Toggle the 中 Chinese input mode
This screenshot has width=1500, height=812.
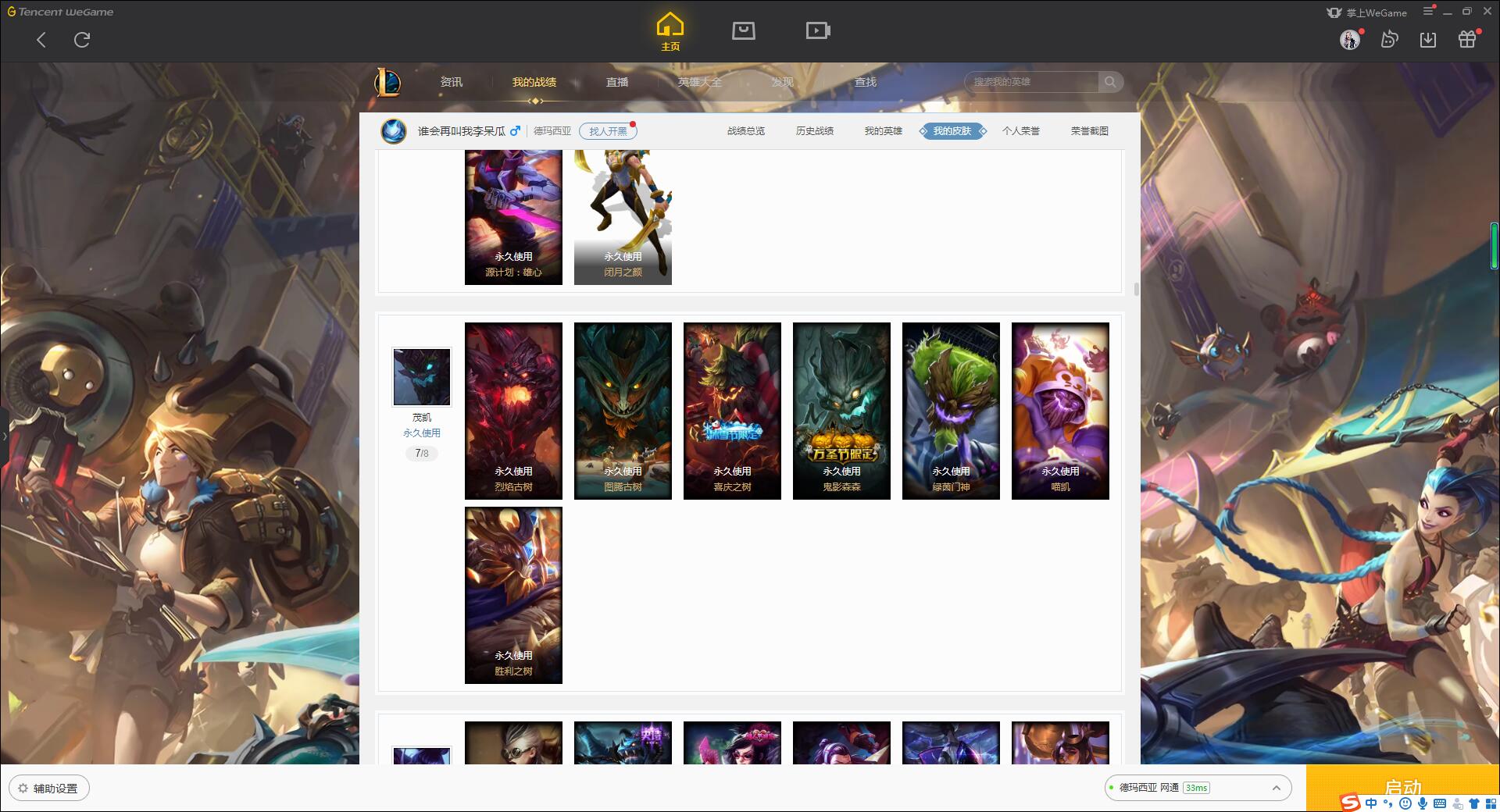click(x=1371, y=803)
